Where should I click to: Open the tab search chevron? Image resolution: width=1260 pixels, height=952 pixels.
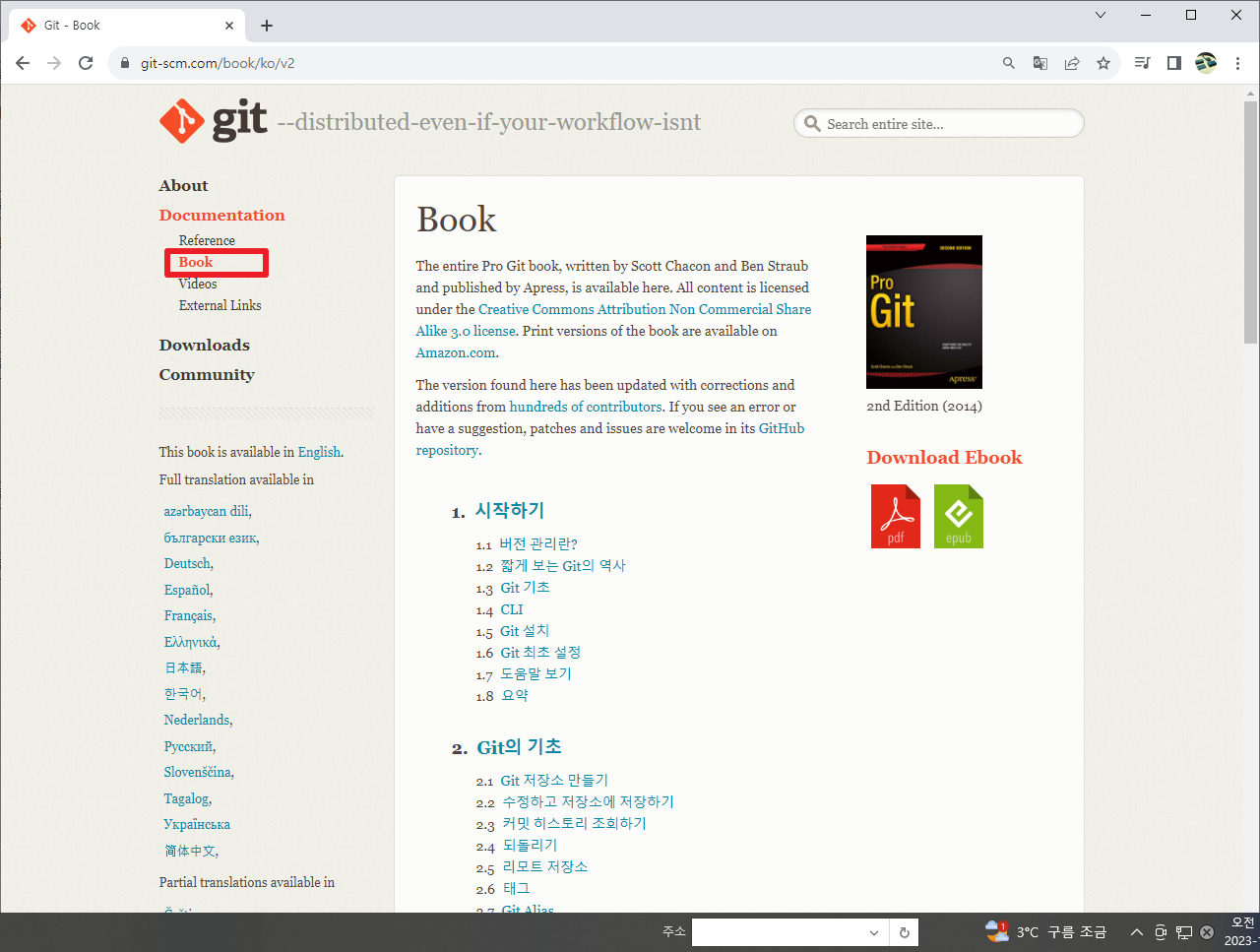click(x=1101, y=15)
